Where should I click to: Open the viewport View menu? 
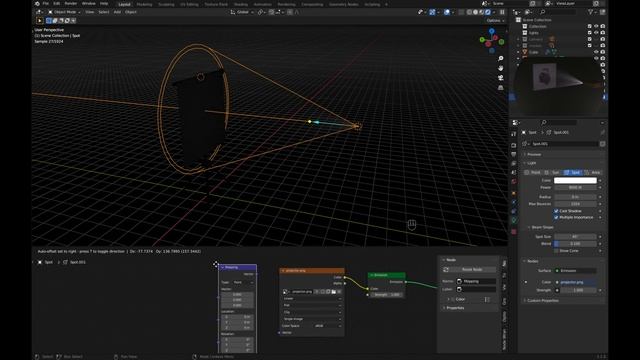point(89,12)
